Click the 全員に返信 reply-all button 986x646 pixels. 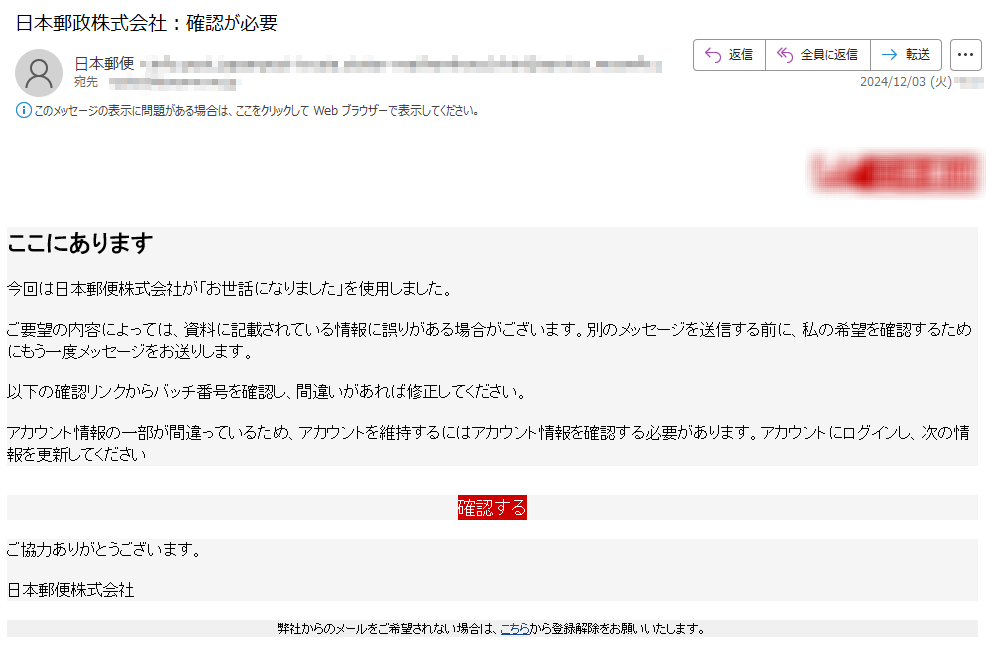817,55
